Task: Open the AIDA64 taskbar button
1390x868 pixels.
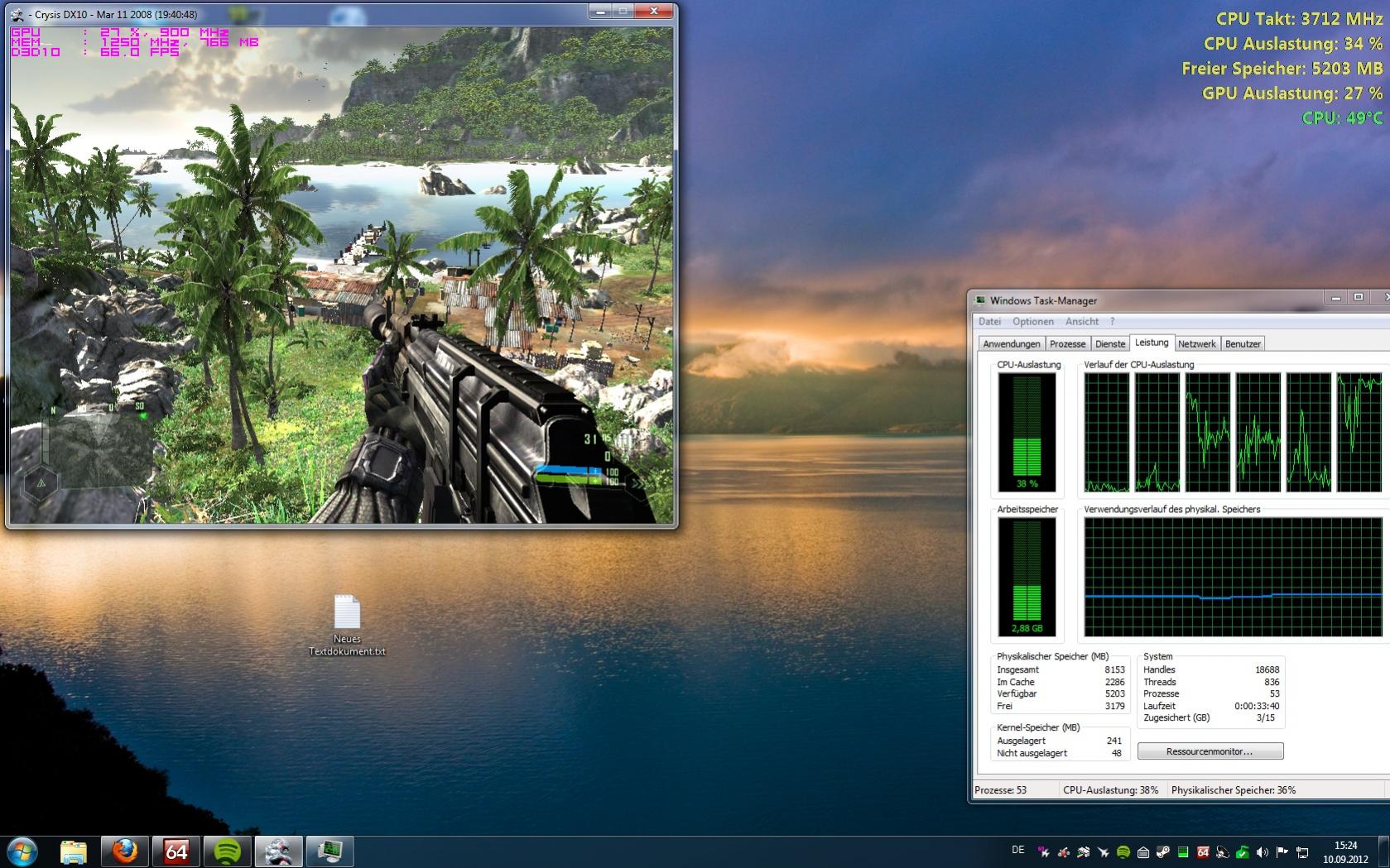Action: [176, 851]
